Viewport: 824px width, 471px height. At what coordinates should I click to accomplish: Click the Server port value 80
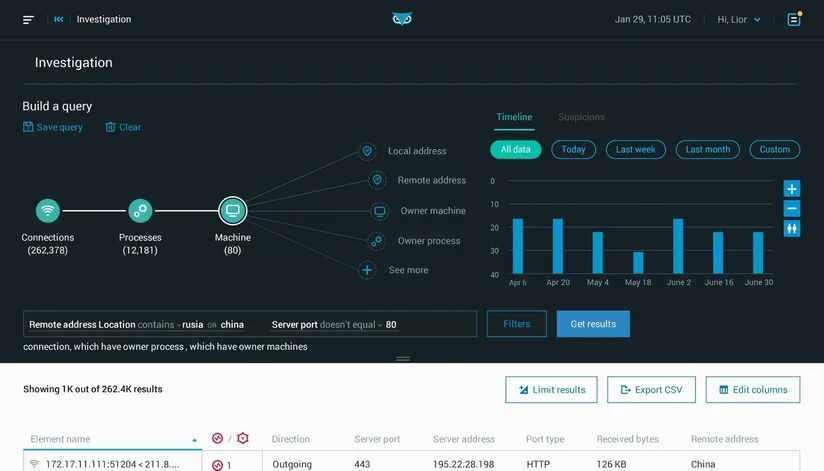391,325
